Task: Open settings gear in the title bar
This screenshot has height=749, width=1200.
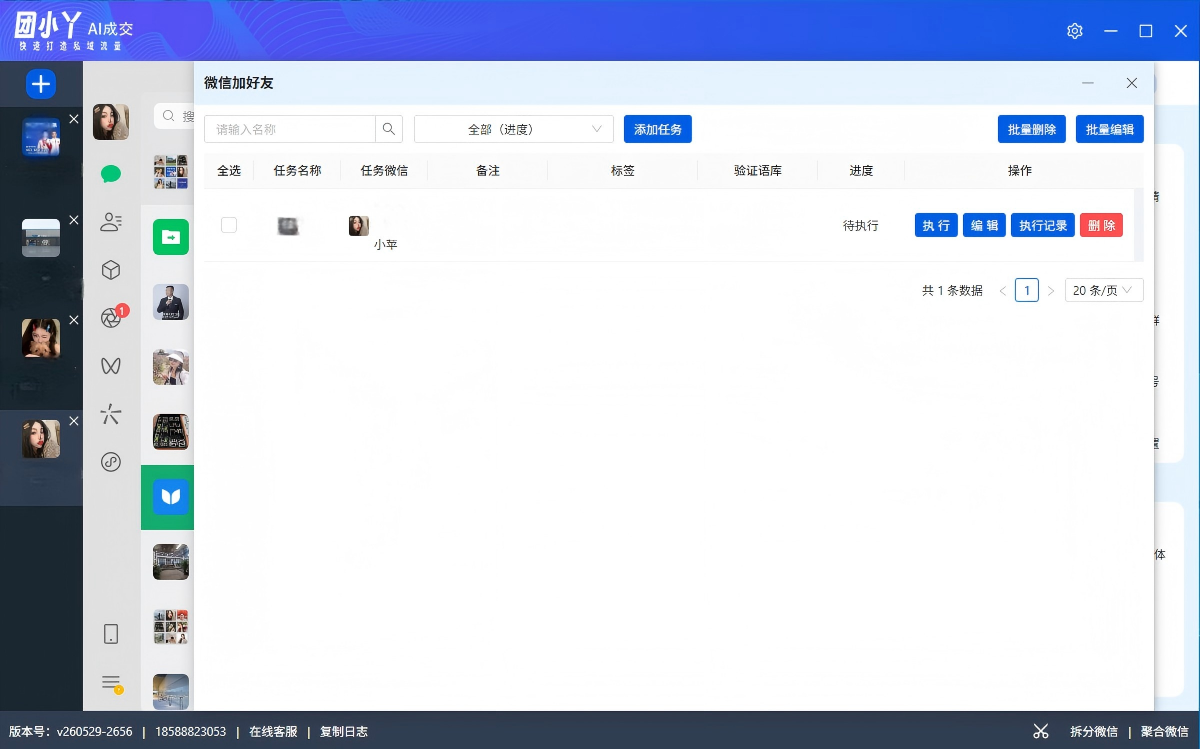Action: (x=1075, y=31)
